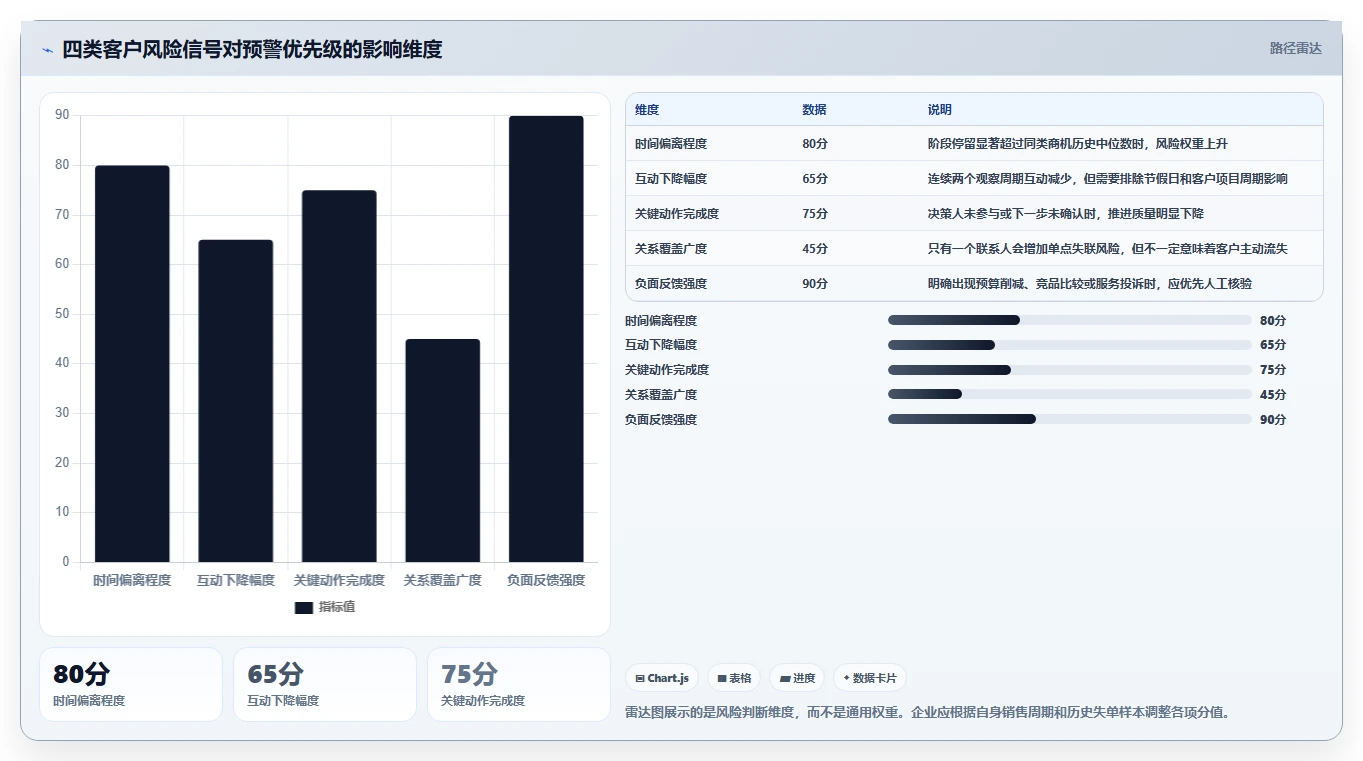Click the 45分 cell in the table
The height and width of the screenshot is (761, 1363).
815,249
